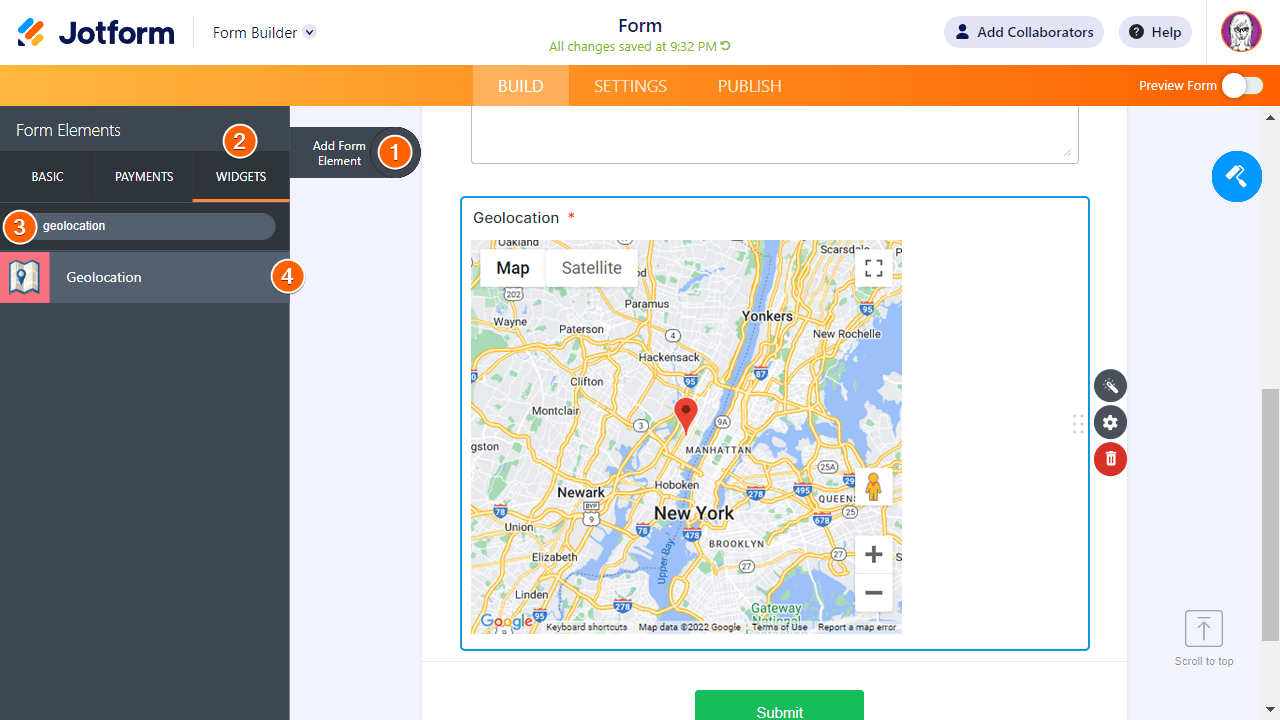This screenshot has width=1280, height=720.
Task: Open the Form Designer paint roller icon
Action: (1237, 177)
